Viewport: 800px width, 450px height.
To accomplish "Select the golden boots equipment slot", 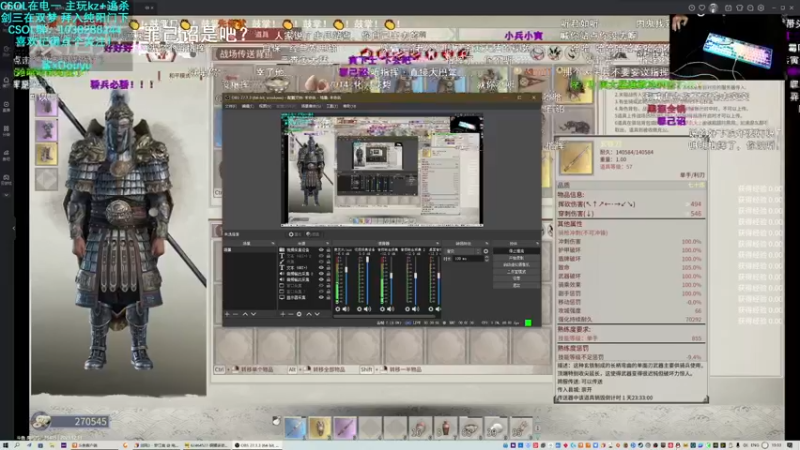I will coord(46,154).
